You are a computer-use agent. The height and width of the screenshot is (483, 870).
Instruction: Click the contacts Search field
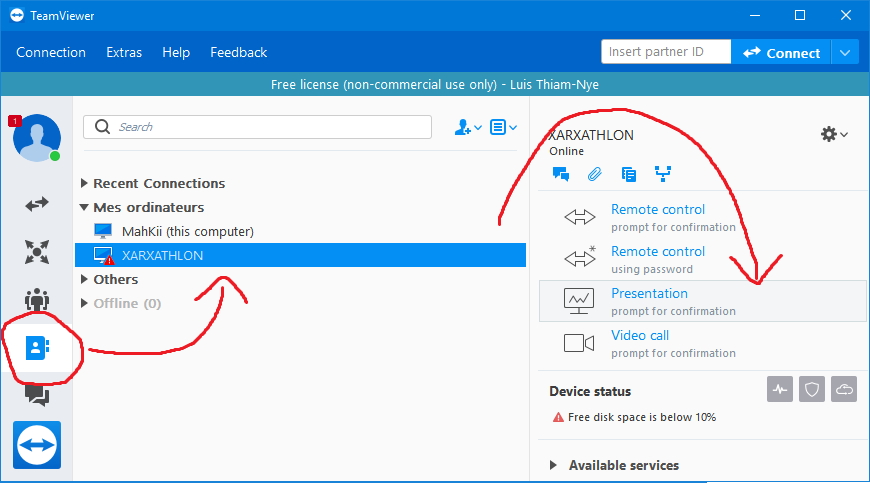257,127
